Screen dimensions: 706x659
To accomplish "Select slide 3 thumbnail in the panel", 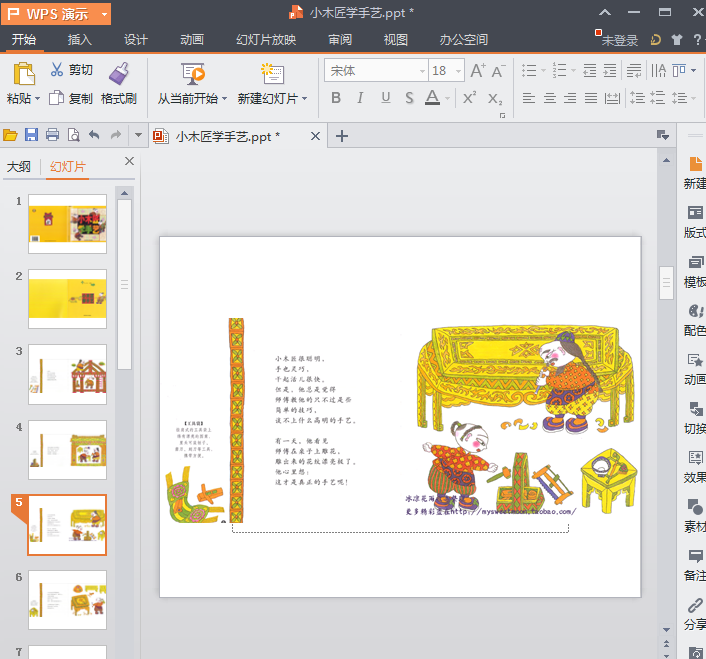I will pos(67,374).
